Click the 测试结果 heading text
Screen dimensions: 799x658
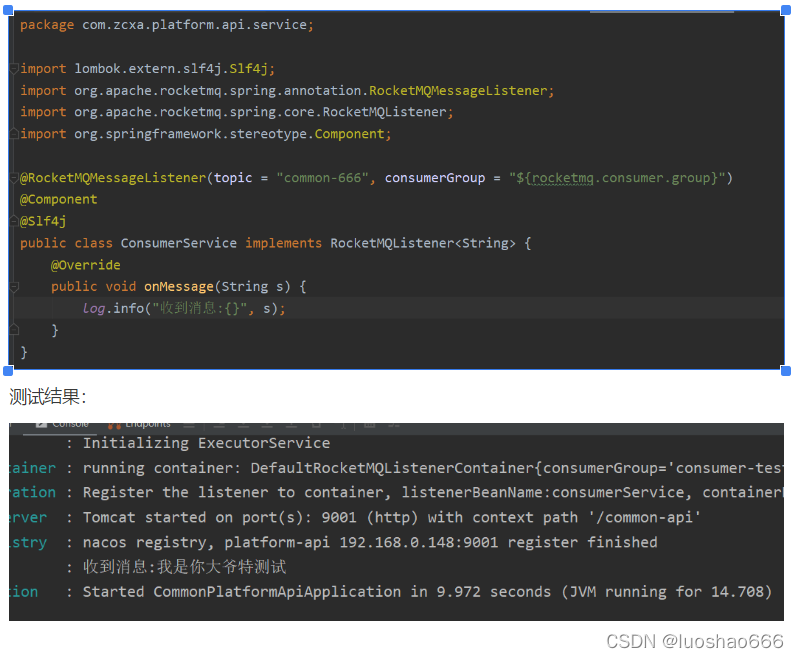(48, 397)
